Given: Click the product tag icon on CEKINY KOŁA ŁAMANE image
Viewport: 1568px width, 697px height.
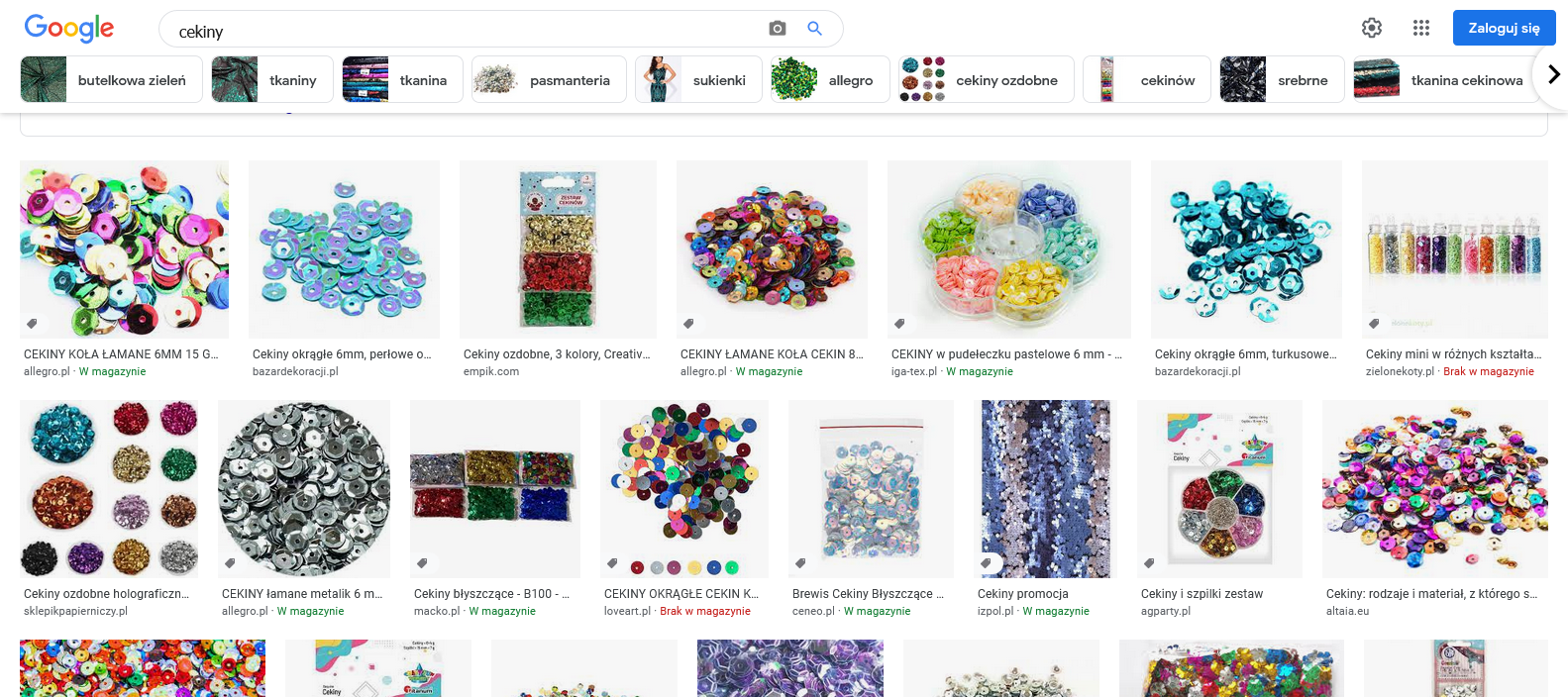Looking at the screenshot, I should pos(33,324).
